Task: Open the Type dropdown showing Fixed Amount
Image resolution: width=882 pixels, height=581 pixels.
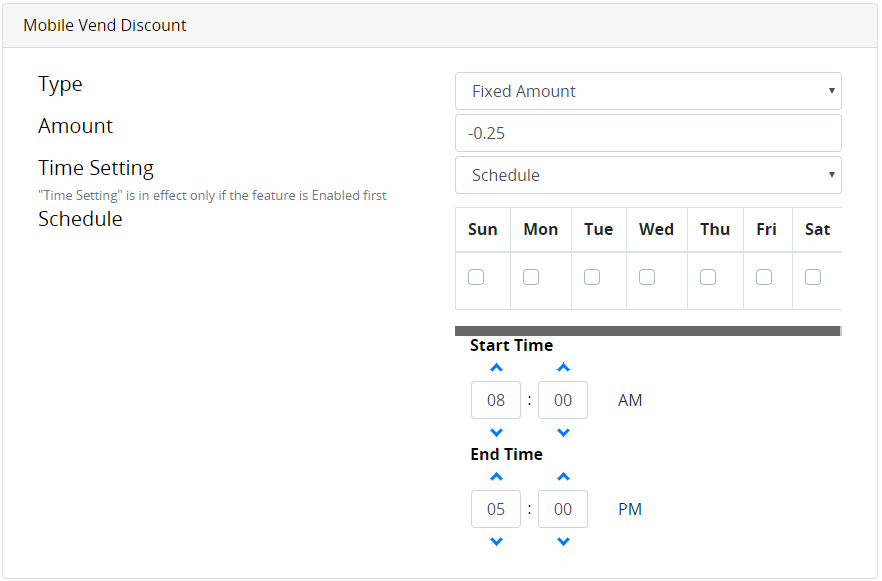Action: pyautogui.click(x=648, y=91)
